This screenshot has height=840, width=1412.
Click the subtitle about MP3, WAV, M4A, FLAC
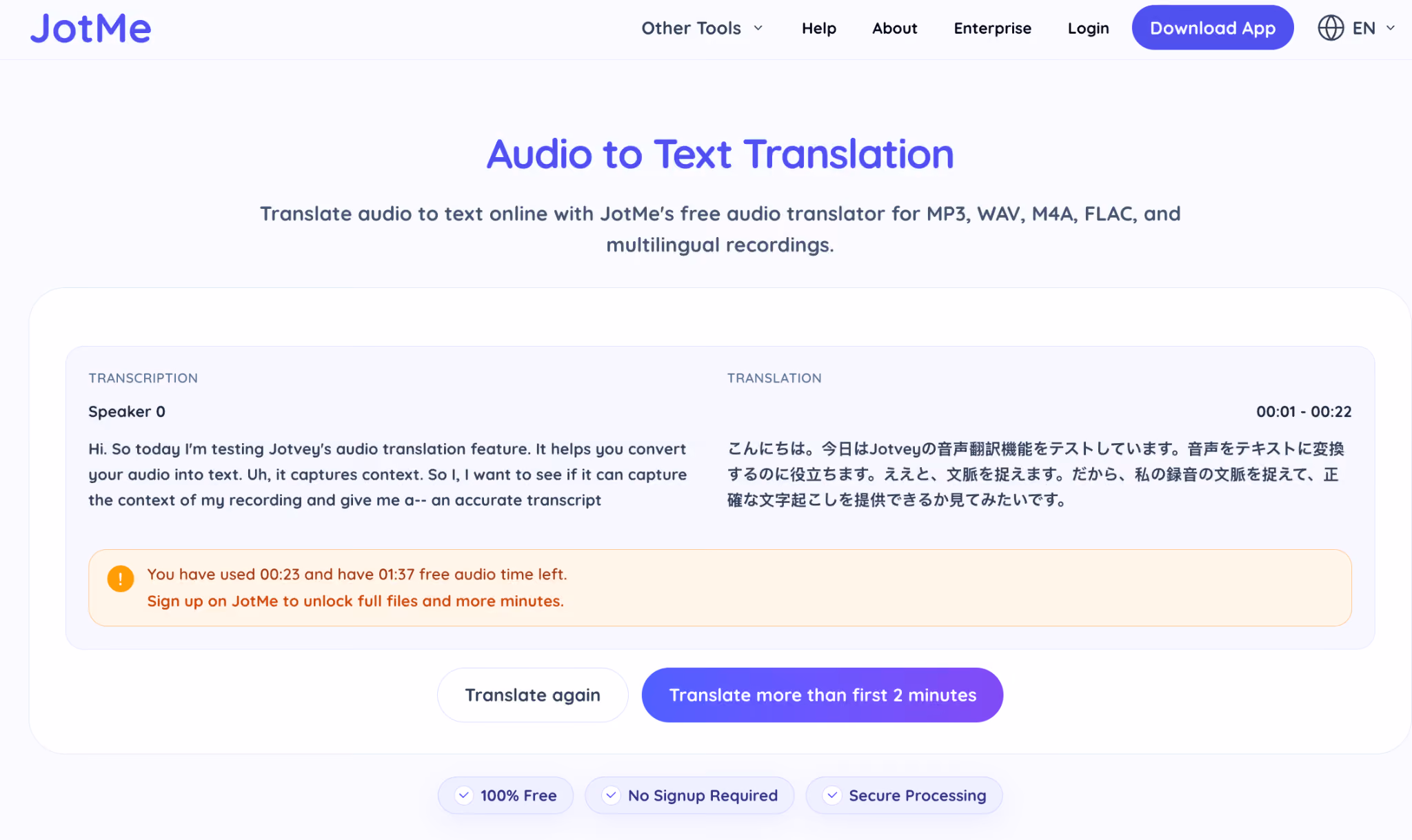click(x=720, y=229)
